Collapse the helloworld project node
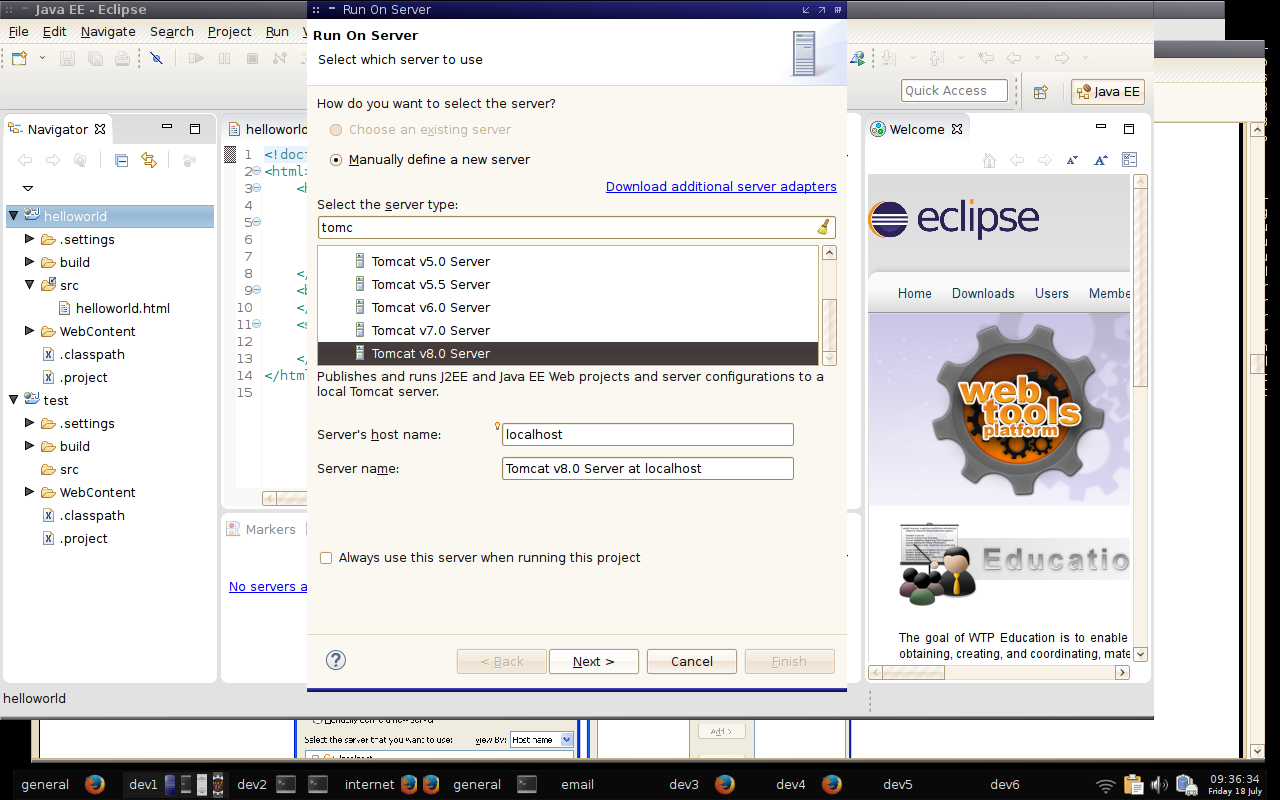The width and height of the screenshot is (1280, 800). (14, 216)
